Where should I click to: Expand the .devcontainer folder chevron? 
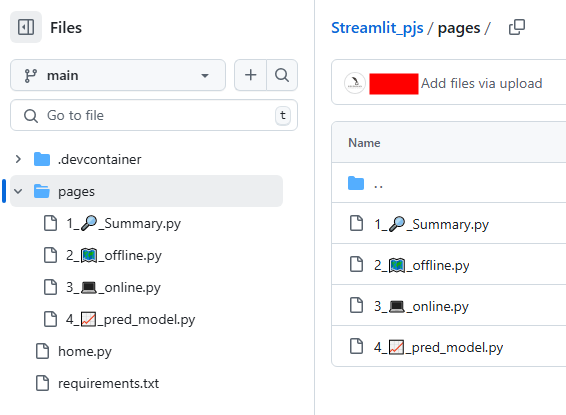[18, 159]
